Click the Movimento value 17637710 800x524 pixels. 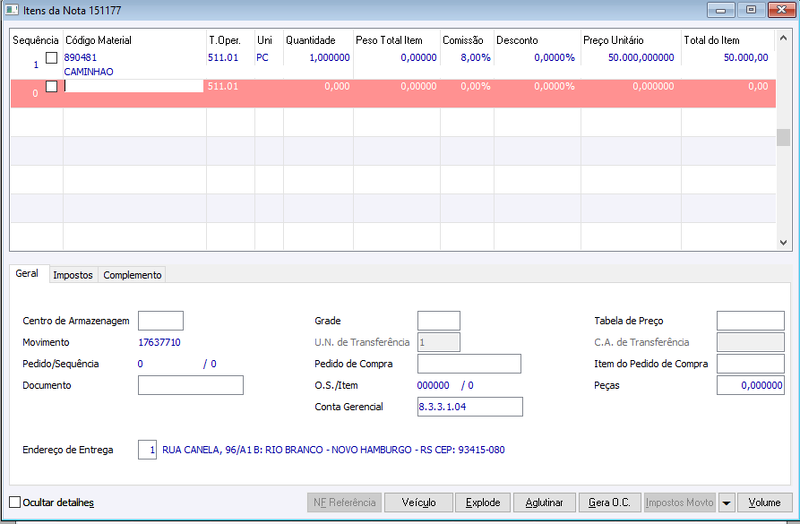click(160, 342)
